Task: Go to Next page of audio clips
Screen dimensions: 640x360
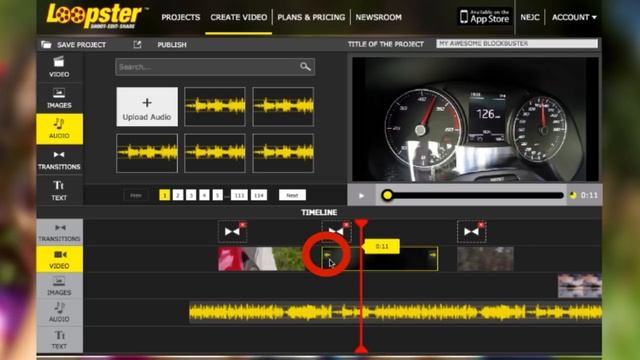Action: click(x=292, y=195)
